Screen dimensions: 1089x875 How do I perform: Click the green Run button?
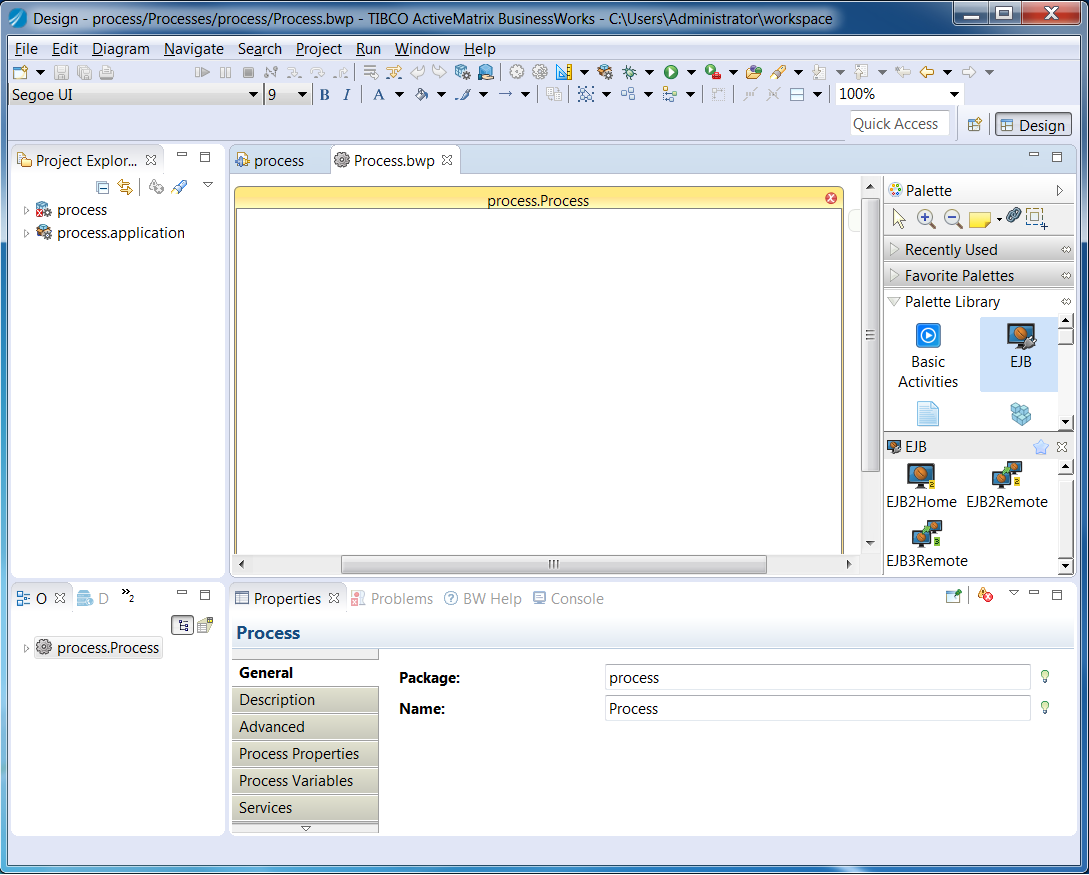671,72
